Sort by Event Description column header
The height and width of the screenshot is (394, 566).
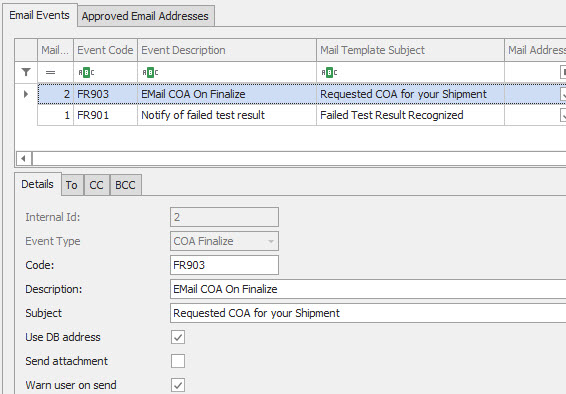click(227, 50)
